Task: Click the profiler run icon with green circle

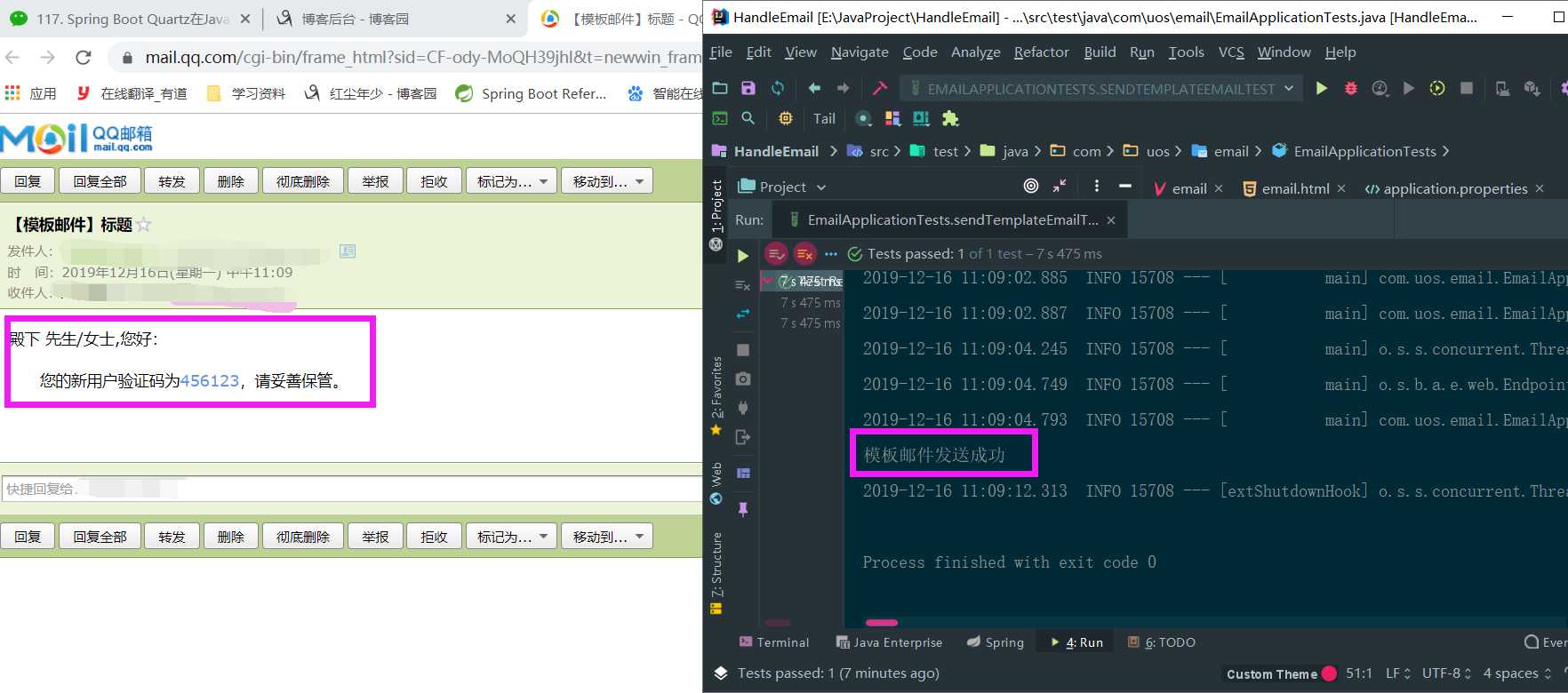Action: pyautogui.click(x=1437, y=88)
